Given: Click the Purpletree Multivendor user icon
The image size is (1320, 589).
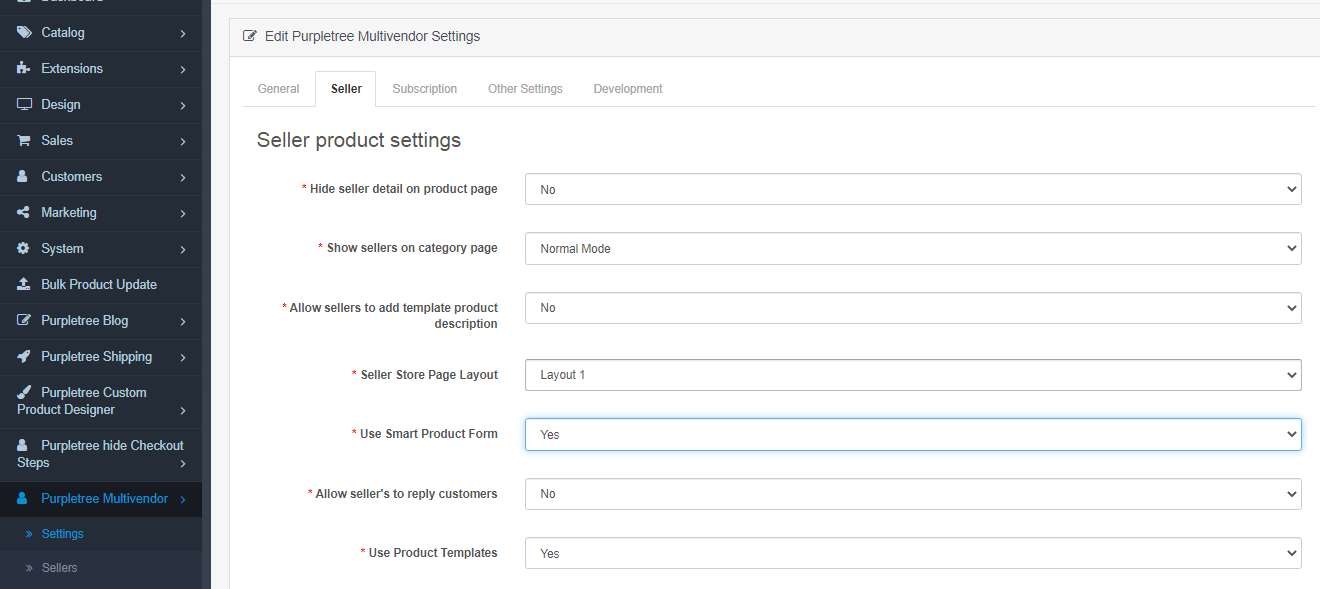Looking at the screenshot, I should (23, 499).
